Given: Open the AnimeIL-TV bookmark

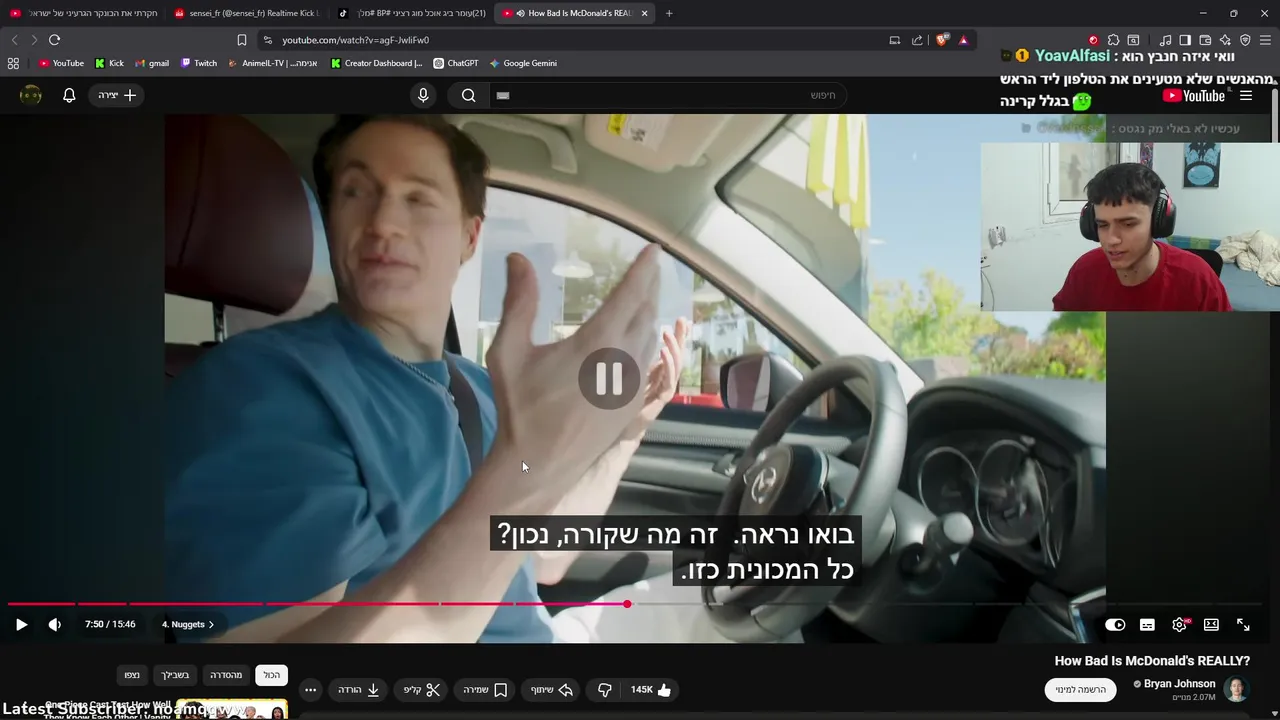Looking at the screenshot, I should tap(273, 63).
